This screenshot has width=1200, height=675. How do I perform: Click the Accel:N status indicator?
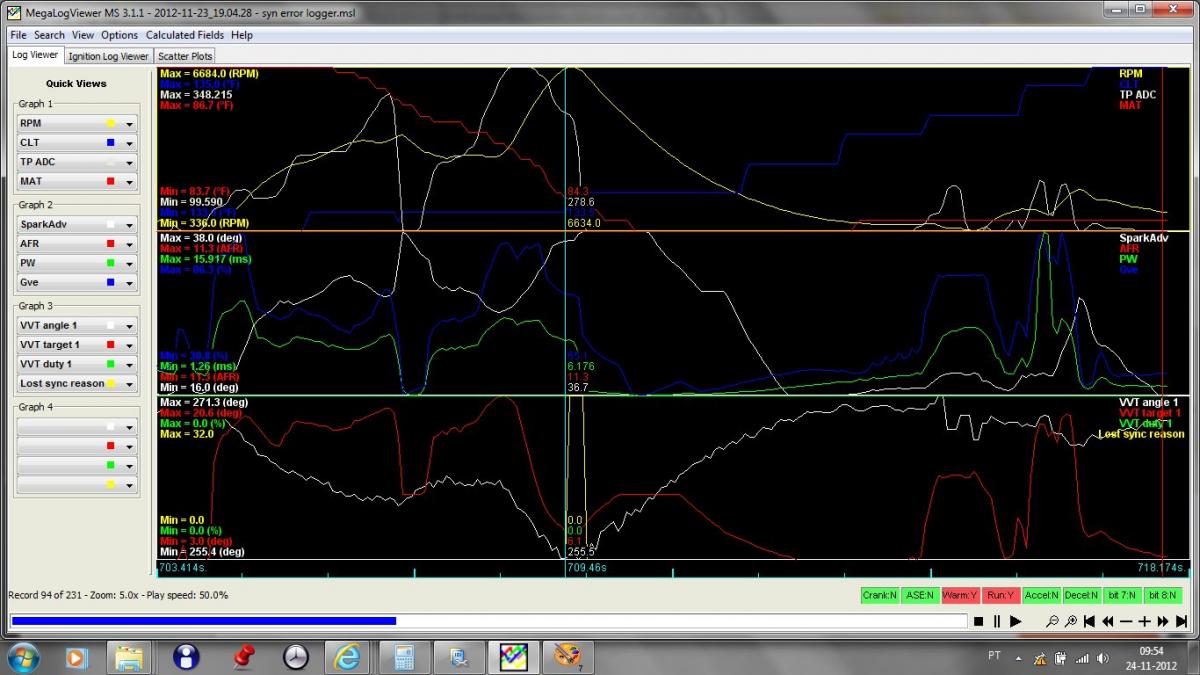pos(1041,595)
